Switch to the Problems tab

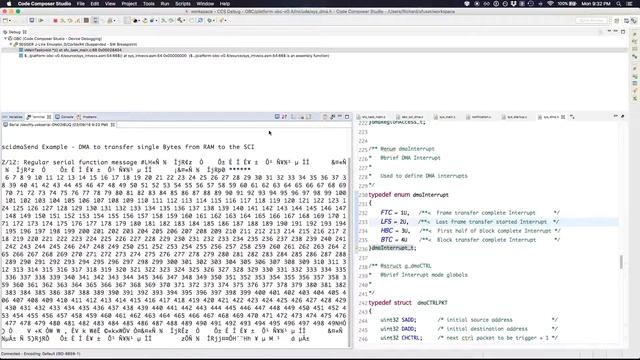click(x=86, y=117)
